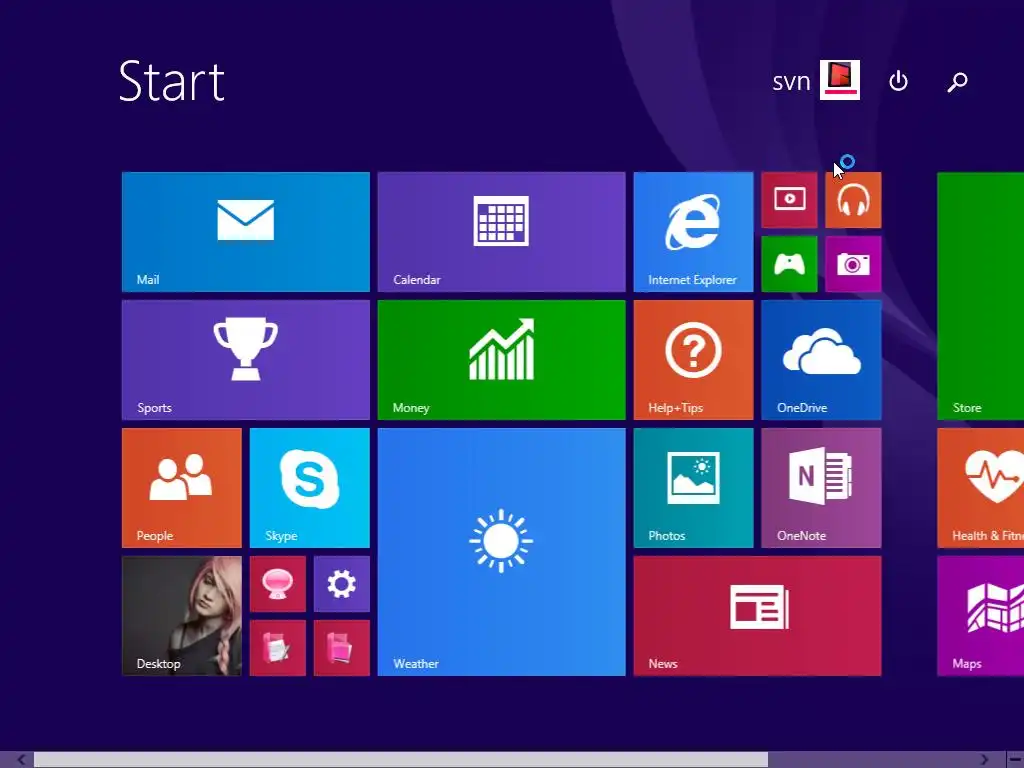The height and width of the screenshot is (768, 1024).
Task: Click the zoom-out minus button at bottom right
Action: pos(1015,760)
